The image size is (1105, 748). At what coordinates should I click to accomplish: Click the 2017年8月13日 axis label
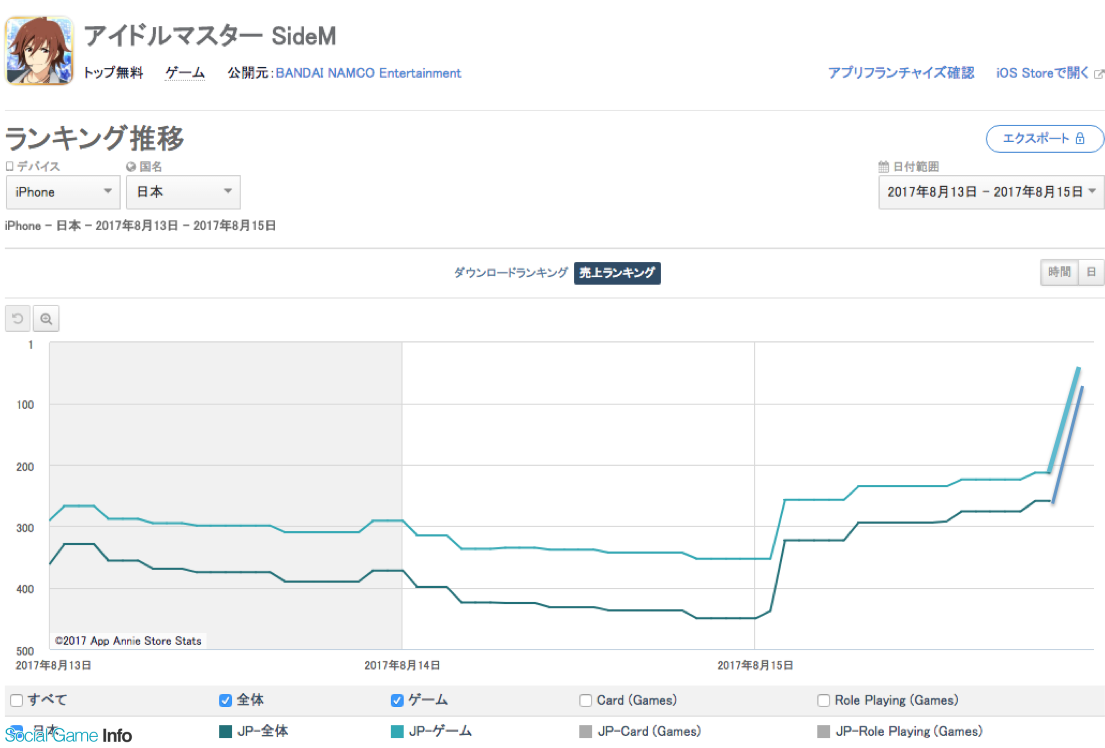53,666
